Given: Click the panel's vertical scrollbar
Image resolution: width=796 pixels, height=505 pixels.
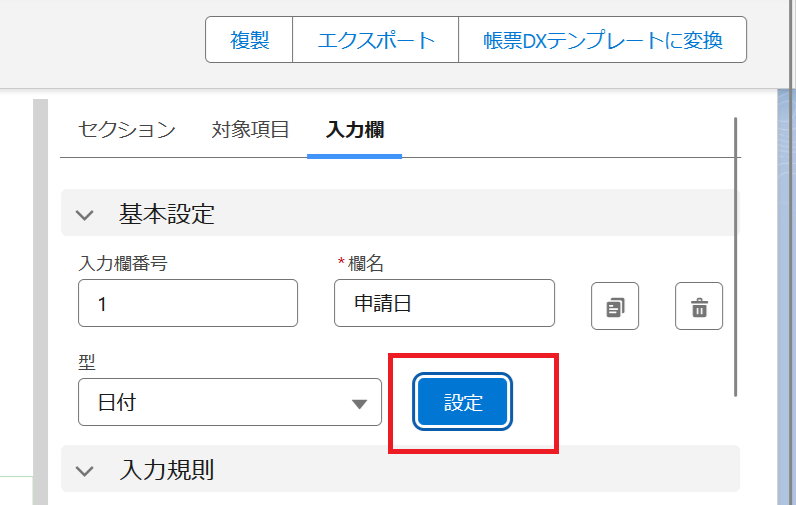Looking at the screenshot, I should 736,256.
